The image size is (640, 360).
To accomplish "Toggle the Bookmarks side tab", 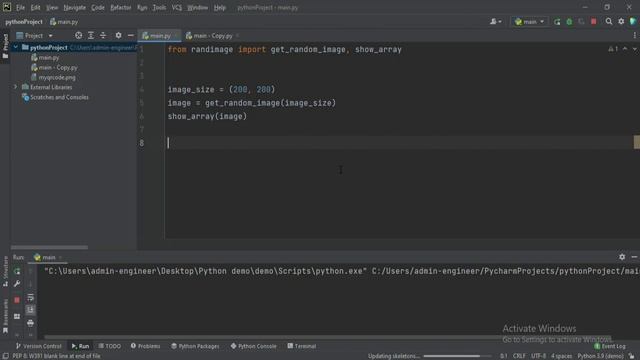I will [5, 316].
